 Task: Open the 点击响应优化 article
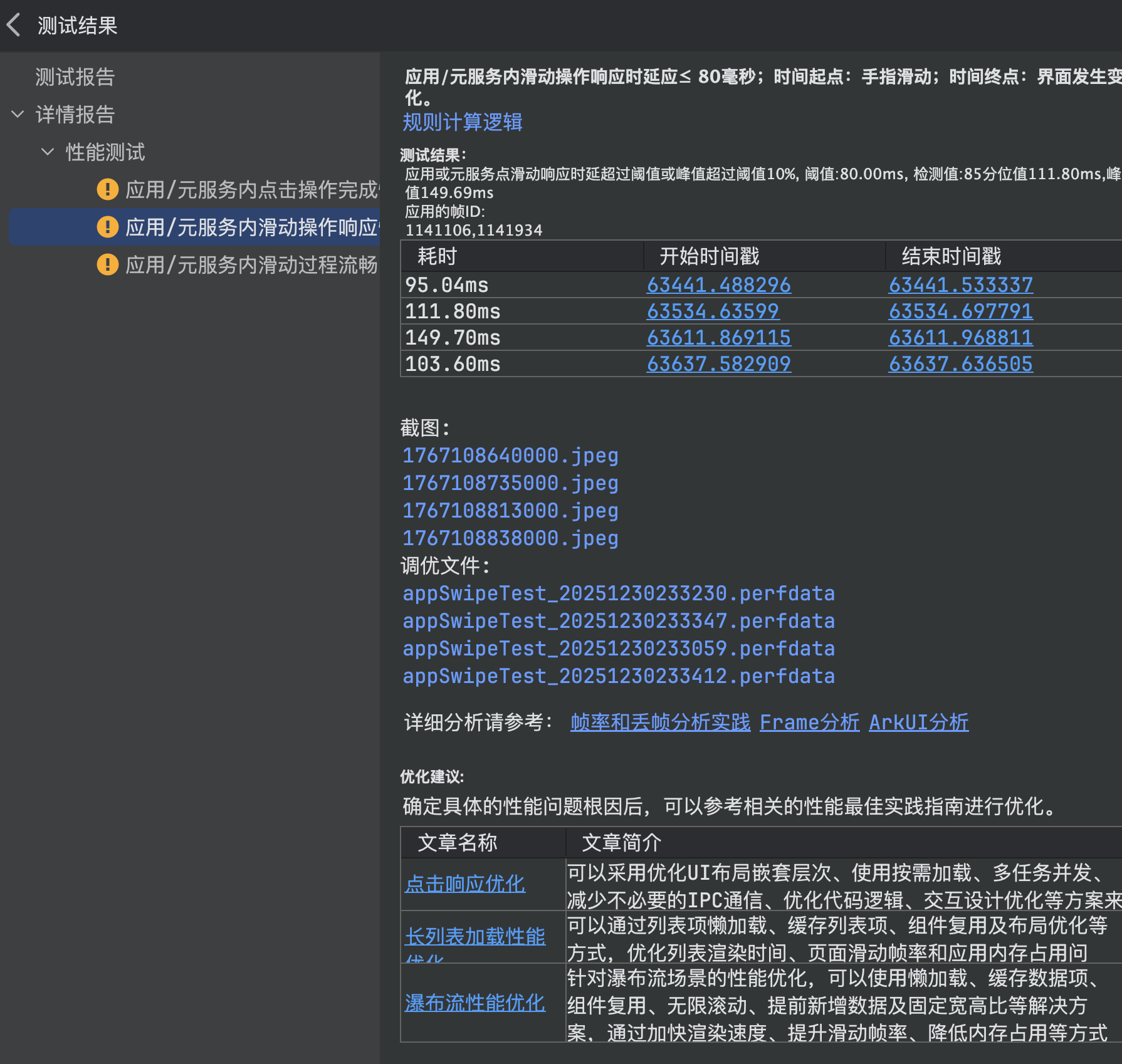465,884
